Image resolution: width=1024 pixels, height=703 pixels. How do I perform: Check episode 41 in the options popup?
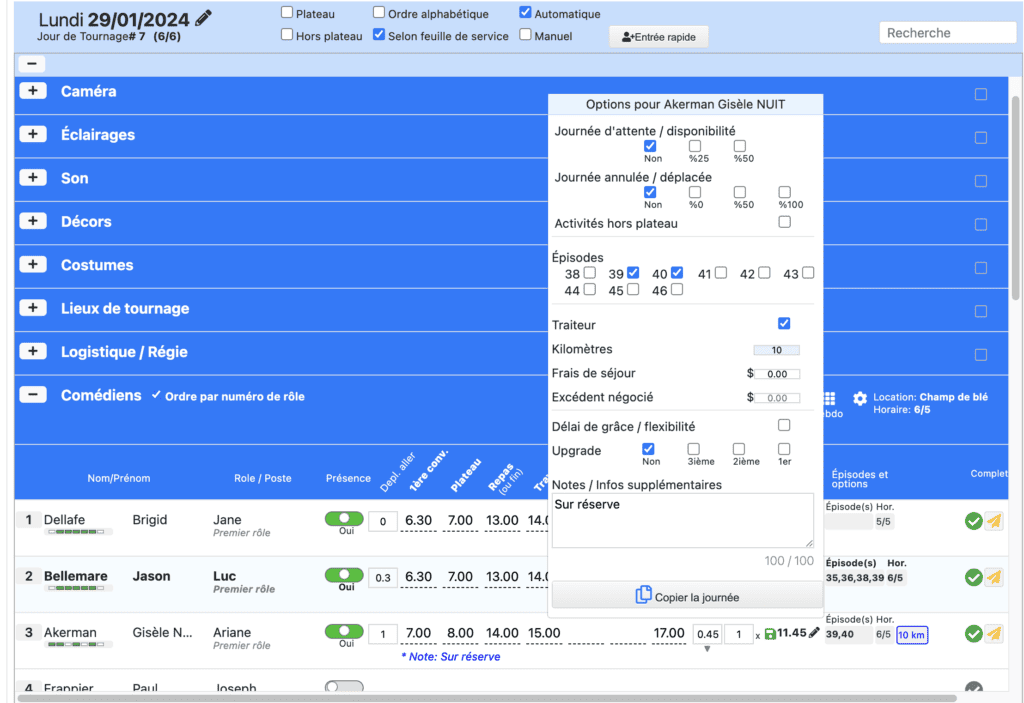point(721,272)
